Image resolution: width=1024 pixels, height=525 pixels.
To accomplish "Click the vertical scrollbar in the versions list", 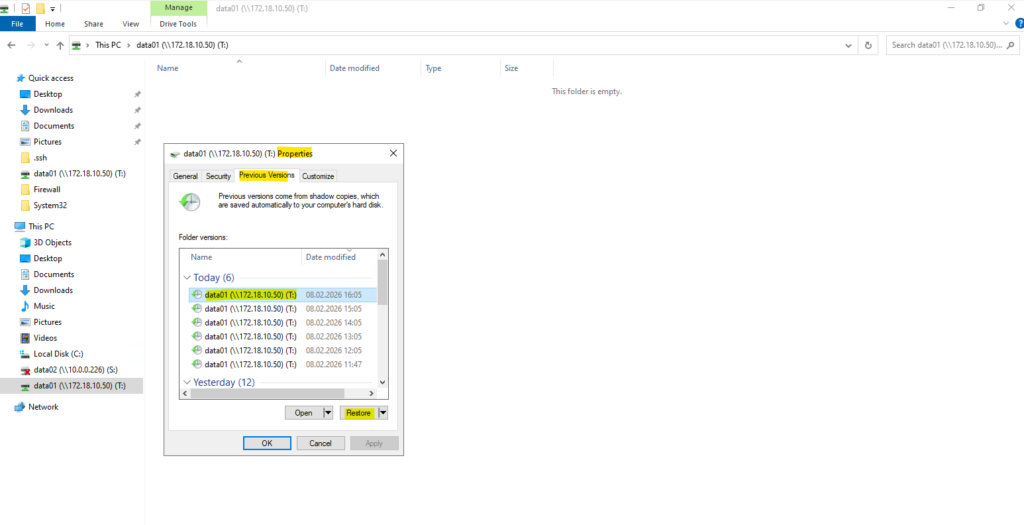I will 382,282.
